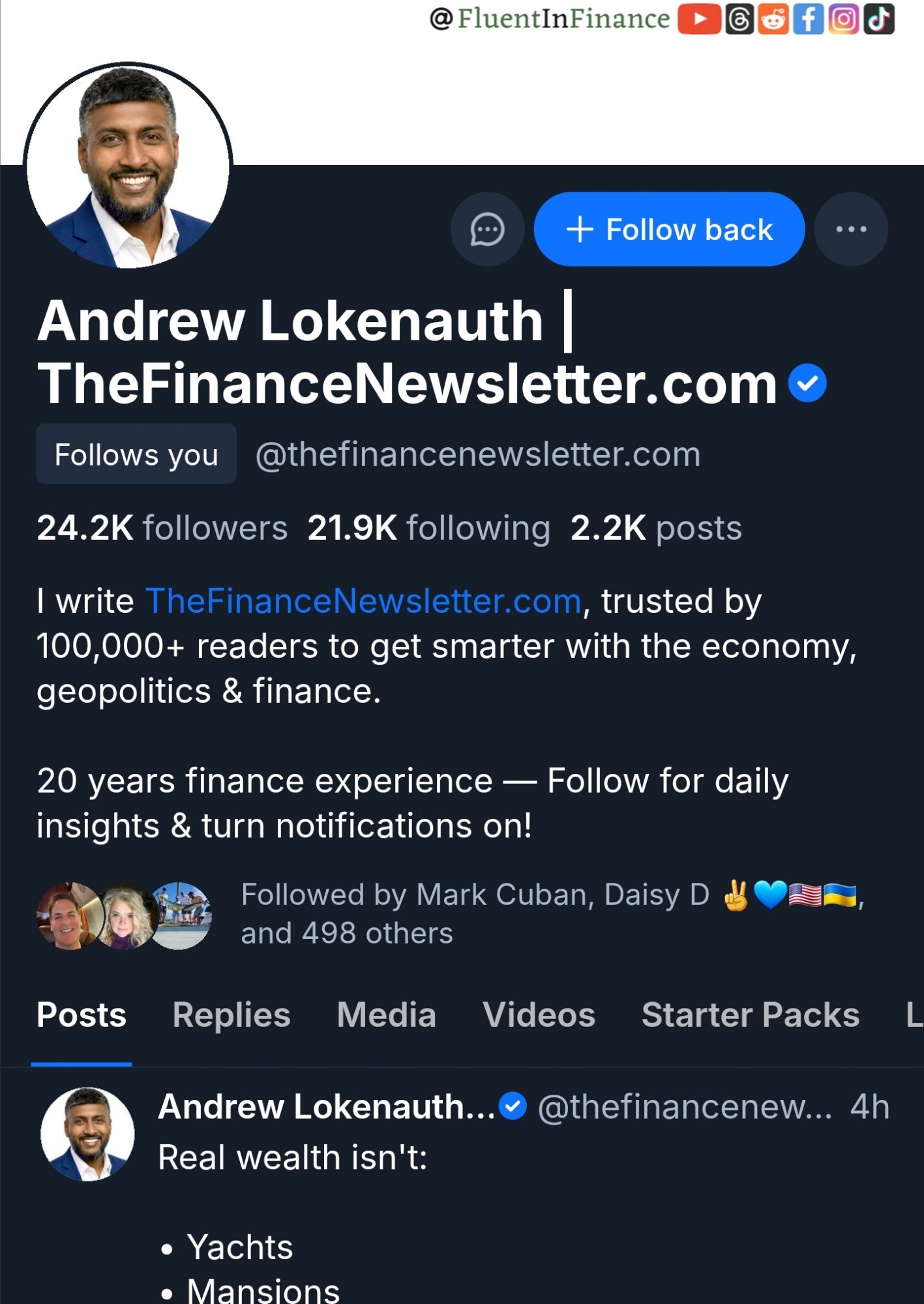Click the YouTube icon in the header
This screenshot has height=1304, width=924.
699,19
